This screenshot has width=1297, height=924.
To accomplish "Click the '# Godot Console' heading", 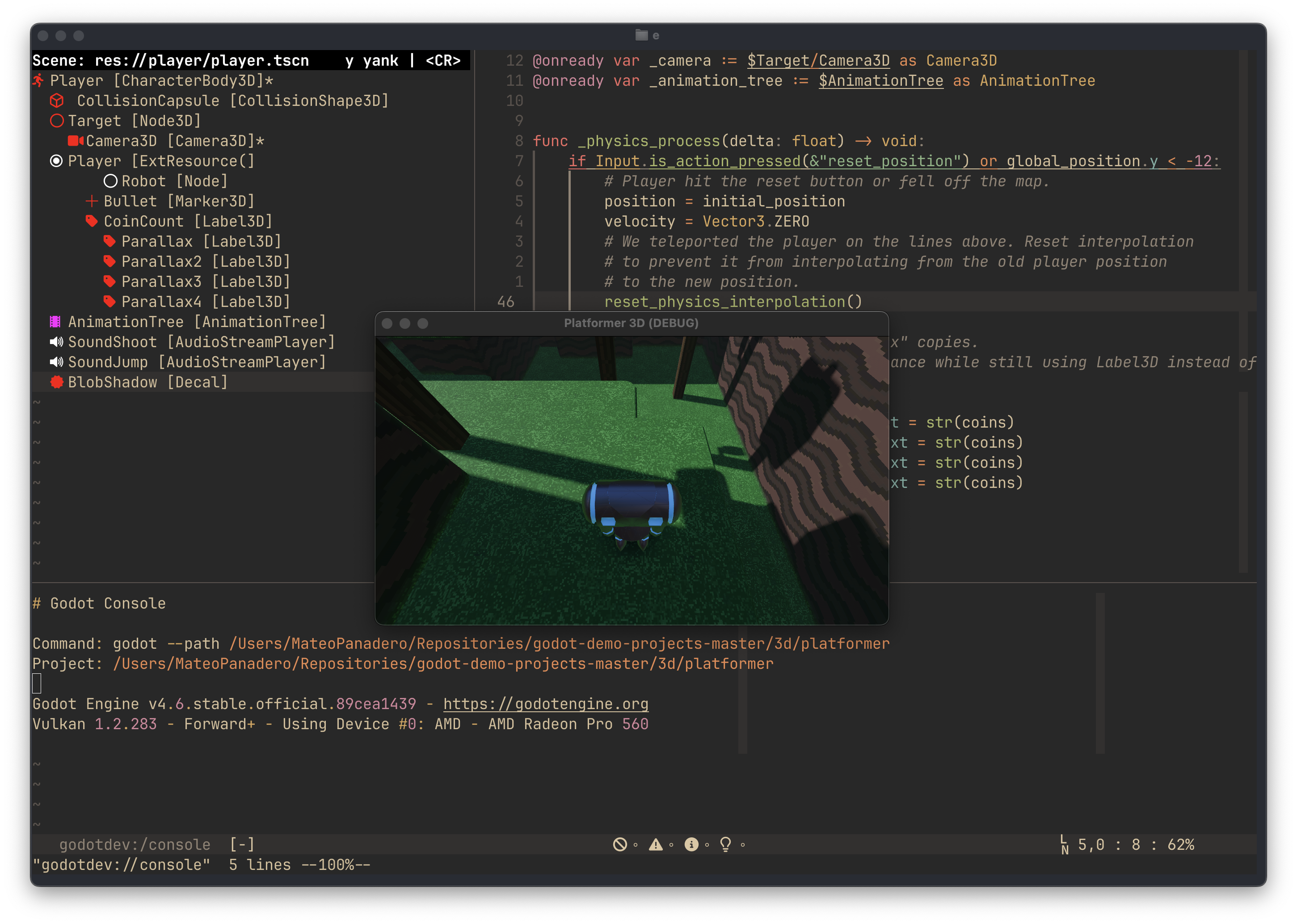I will (99, 604).
